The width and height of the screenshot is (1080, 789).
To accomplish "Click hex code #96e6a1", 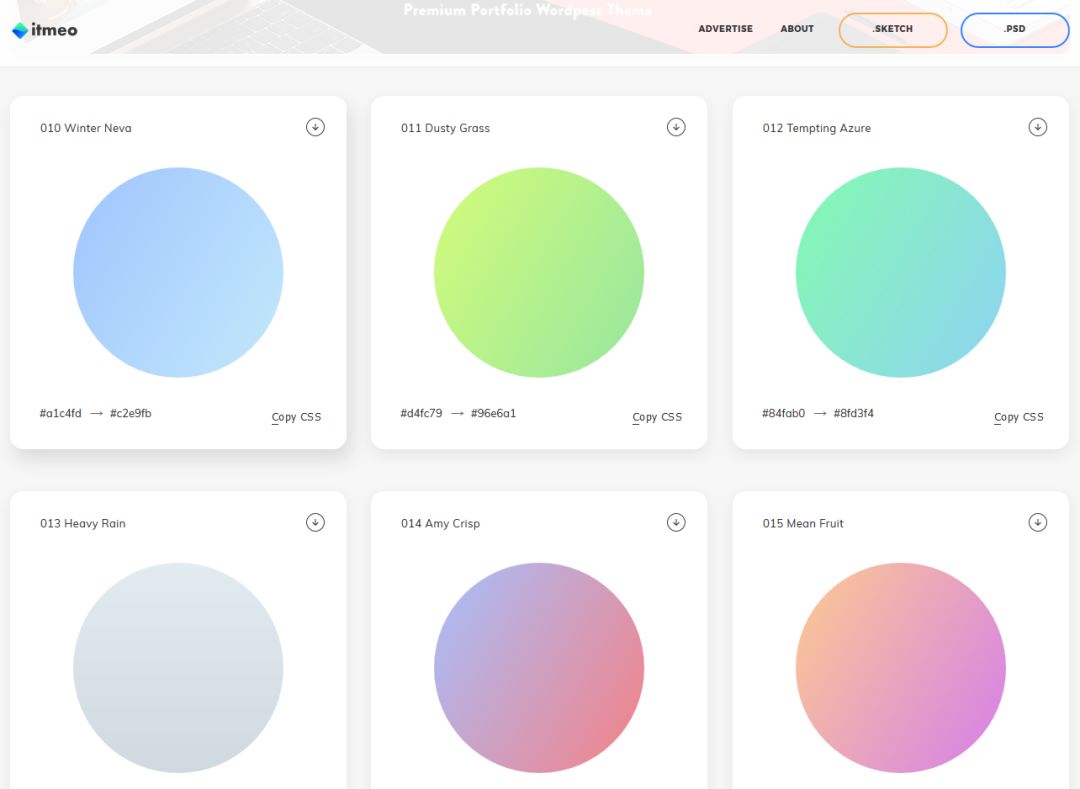I will point(493,413).
